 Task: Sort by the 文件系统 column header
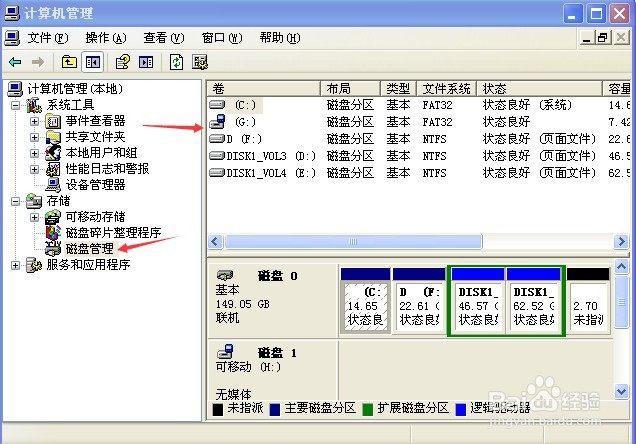coord(447,88)
